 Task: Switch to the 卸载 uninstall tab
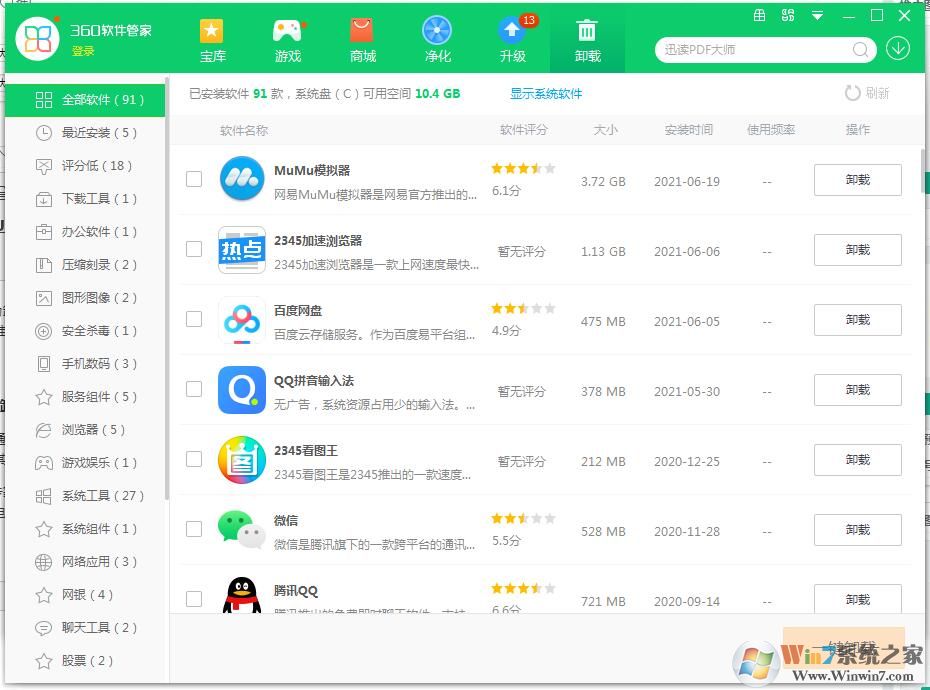(x=587, y=40)
